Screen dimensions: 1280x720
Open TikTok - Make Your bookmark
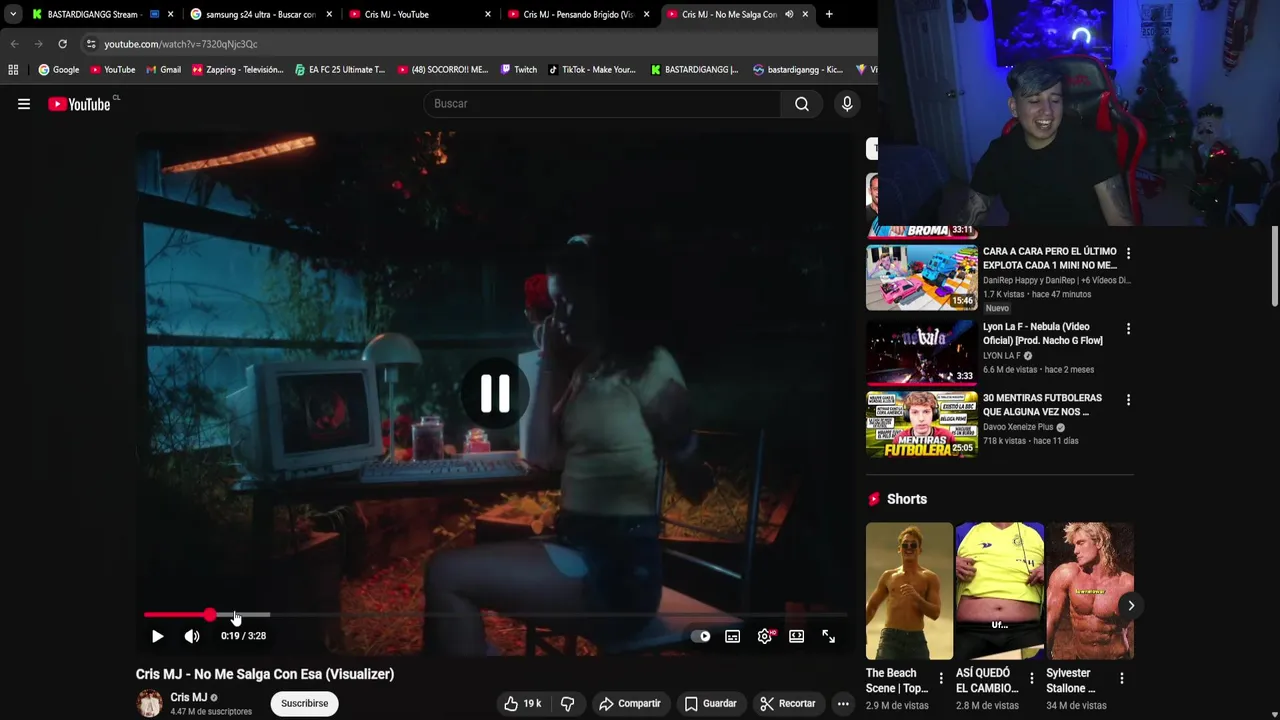click(x=592, y=70)
